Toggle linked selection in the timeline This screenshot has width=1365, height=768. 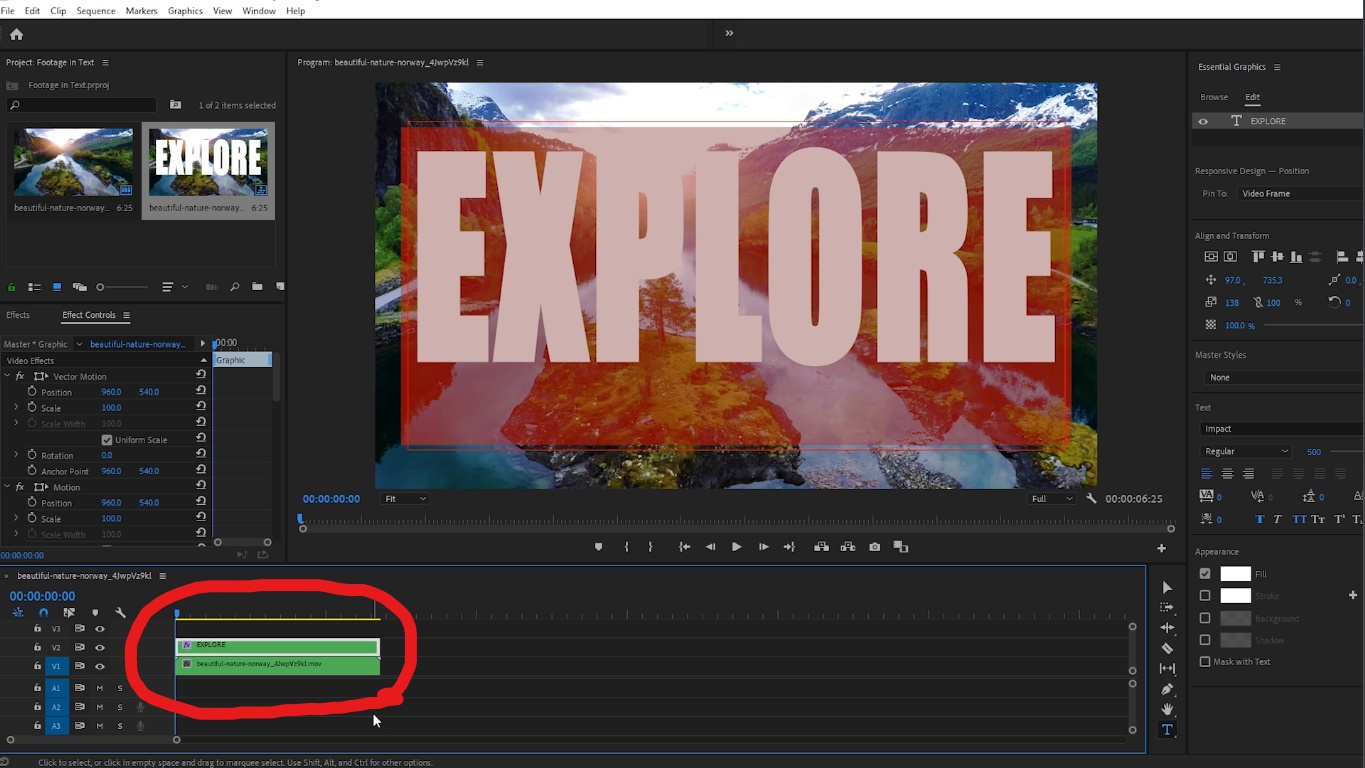[x=69, y=612]
